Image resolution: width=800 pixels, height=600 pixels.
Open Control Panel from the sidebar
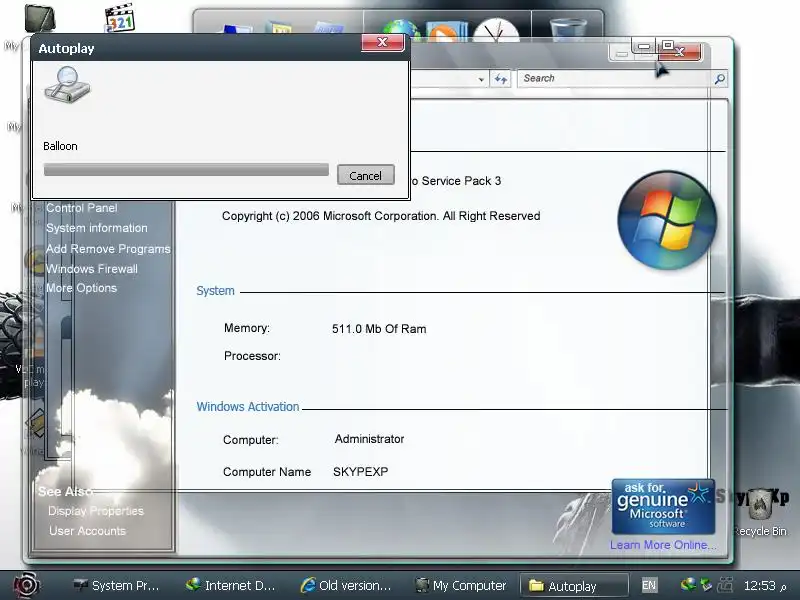(x=82, y=208)
